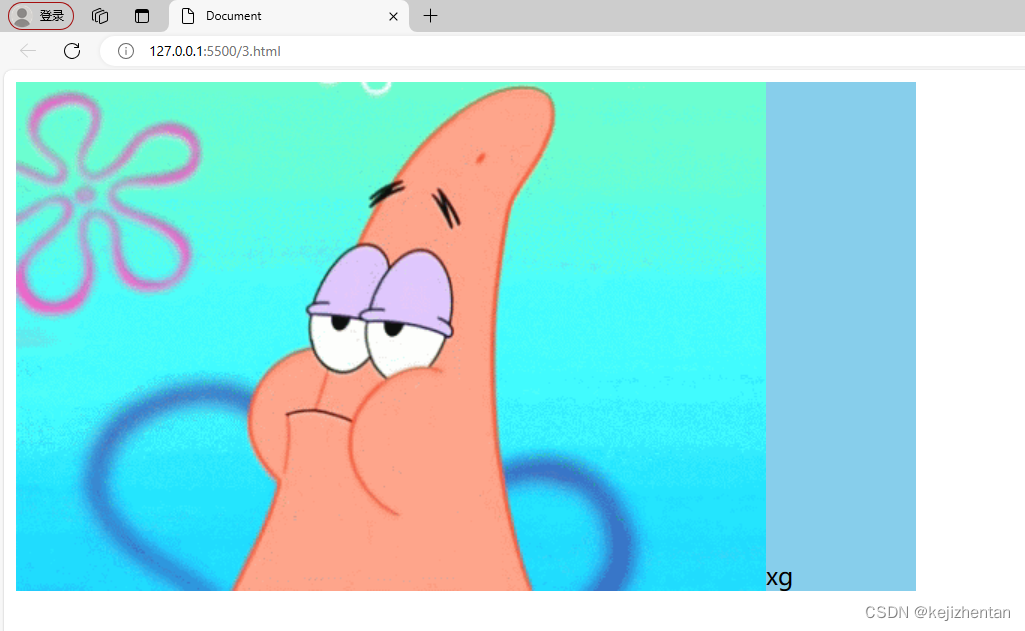Image resolution: width=1025 pixels, height=631 pixels.
Task: View site information icon
Action: 126,51
